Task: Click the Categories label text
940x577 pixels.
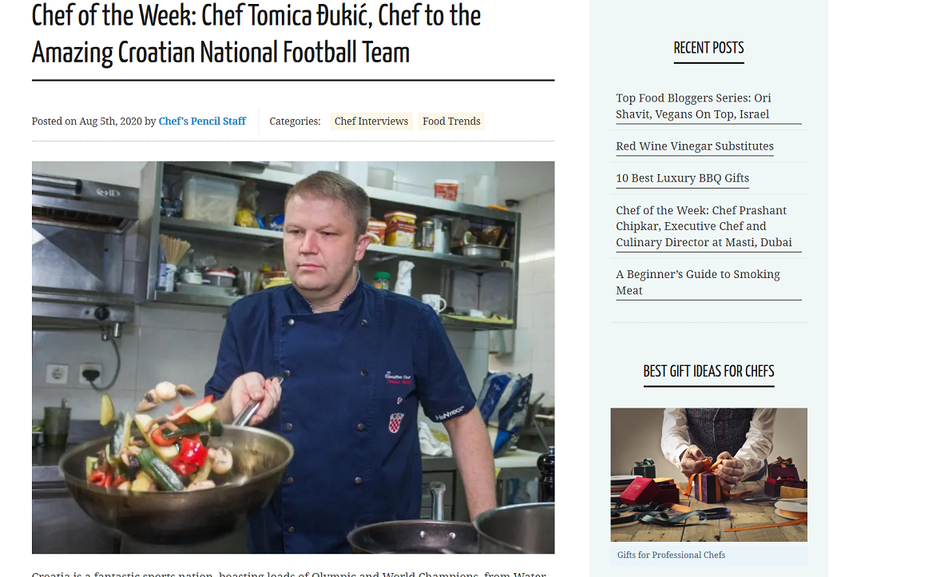Action: click(295, 121)
